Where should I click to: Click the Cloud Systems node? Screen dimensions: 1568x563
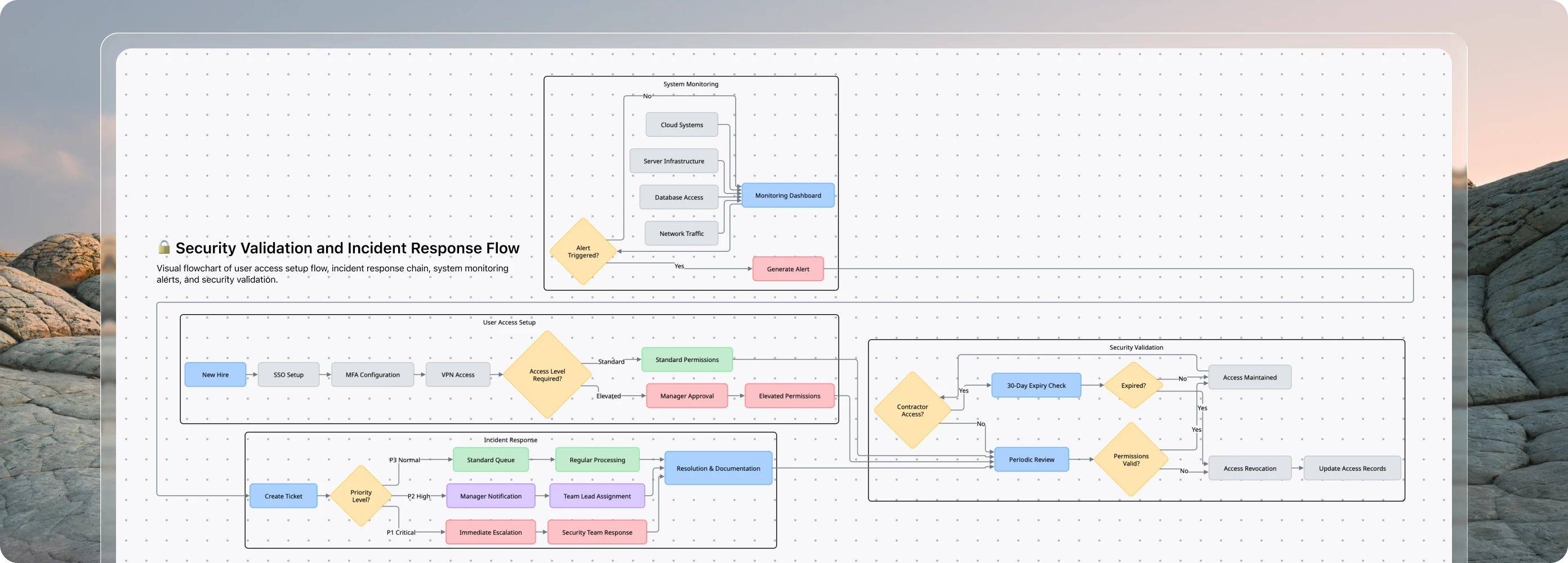tap(681, 125)
